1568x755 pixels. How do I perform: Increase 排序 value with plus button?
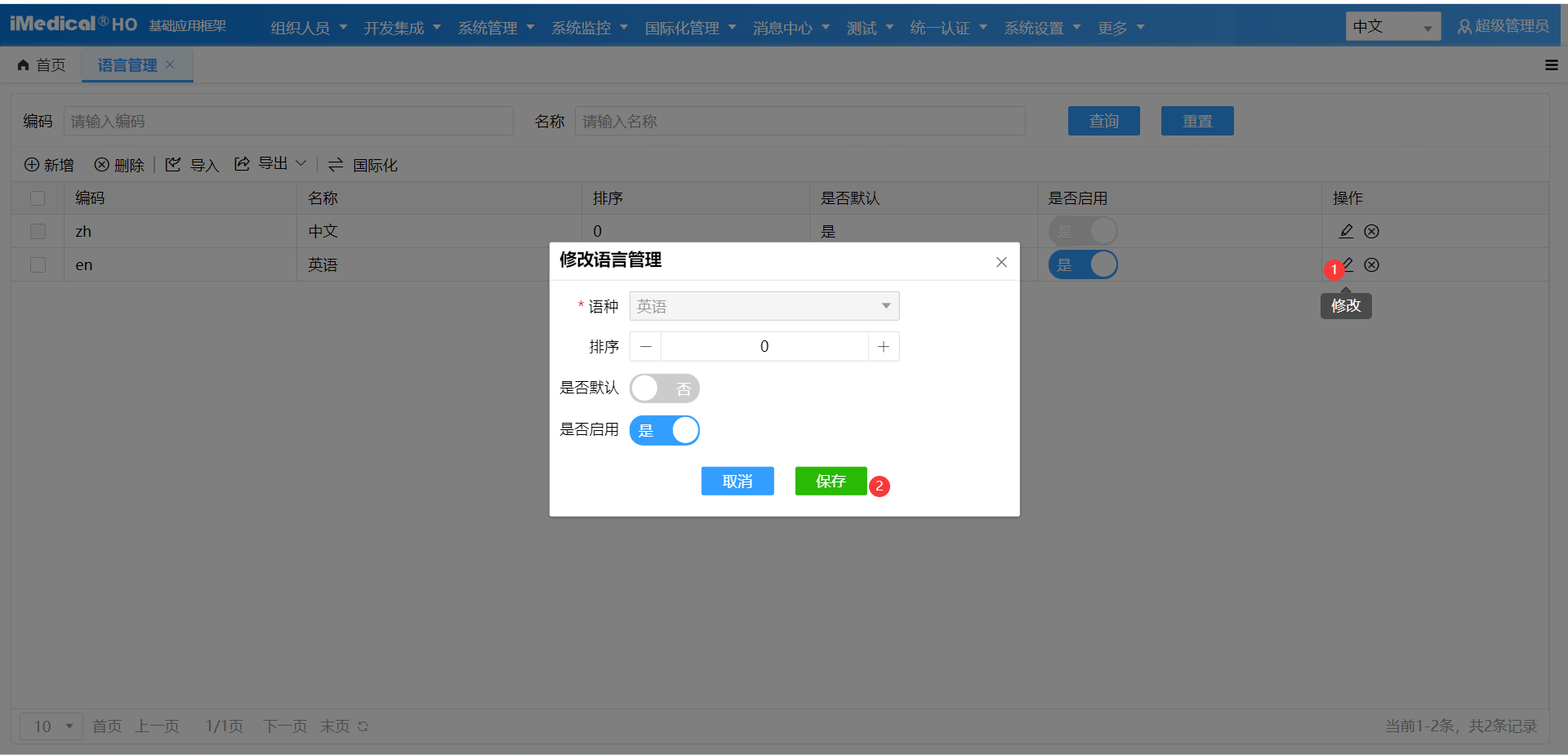pos(884,346)
